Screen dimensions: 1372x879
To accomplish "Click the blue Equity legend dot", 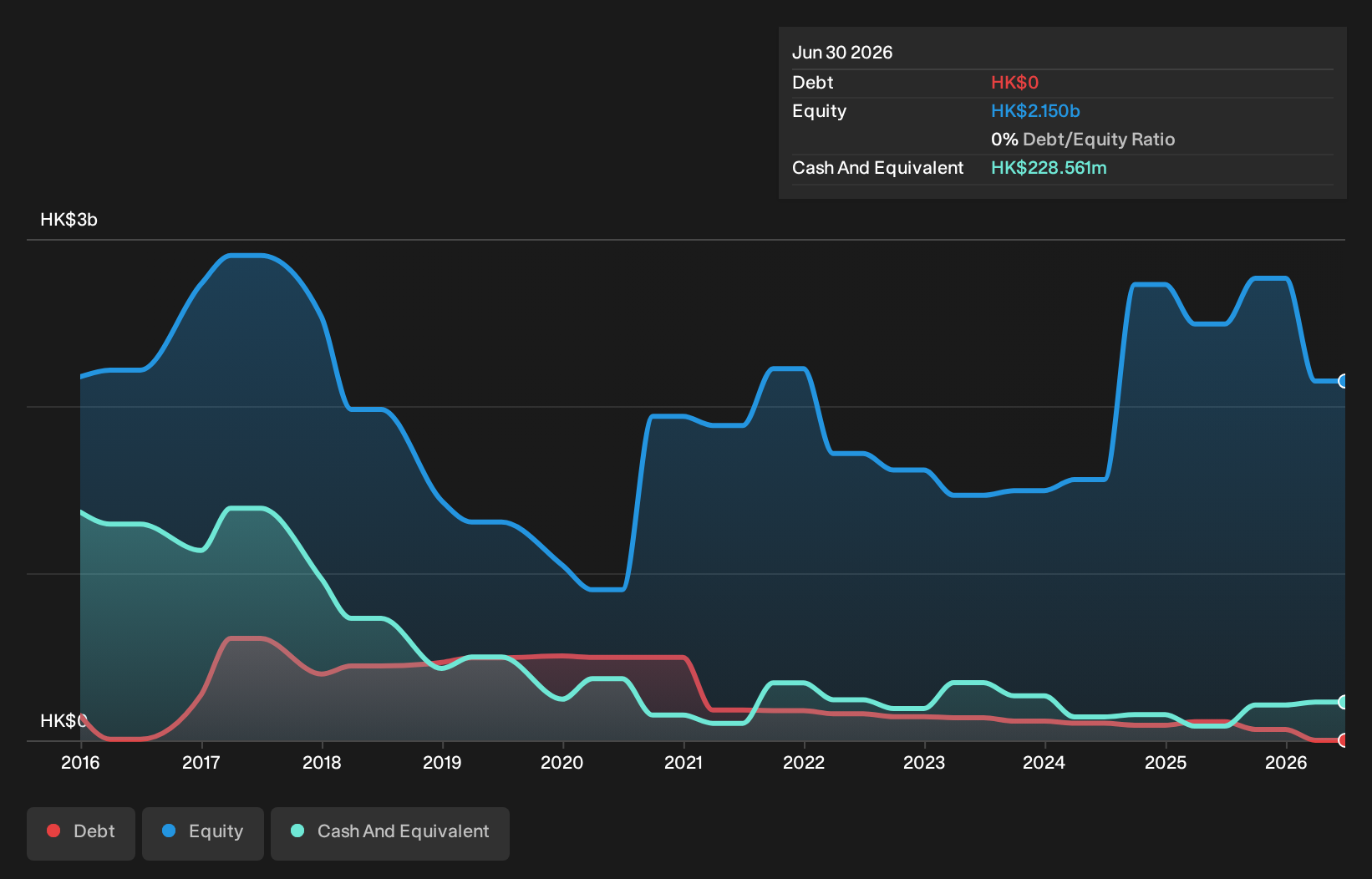I will [169, 831].
